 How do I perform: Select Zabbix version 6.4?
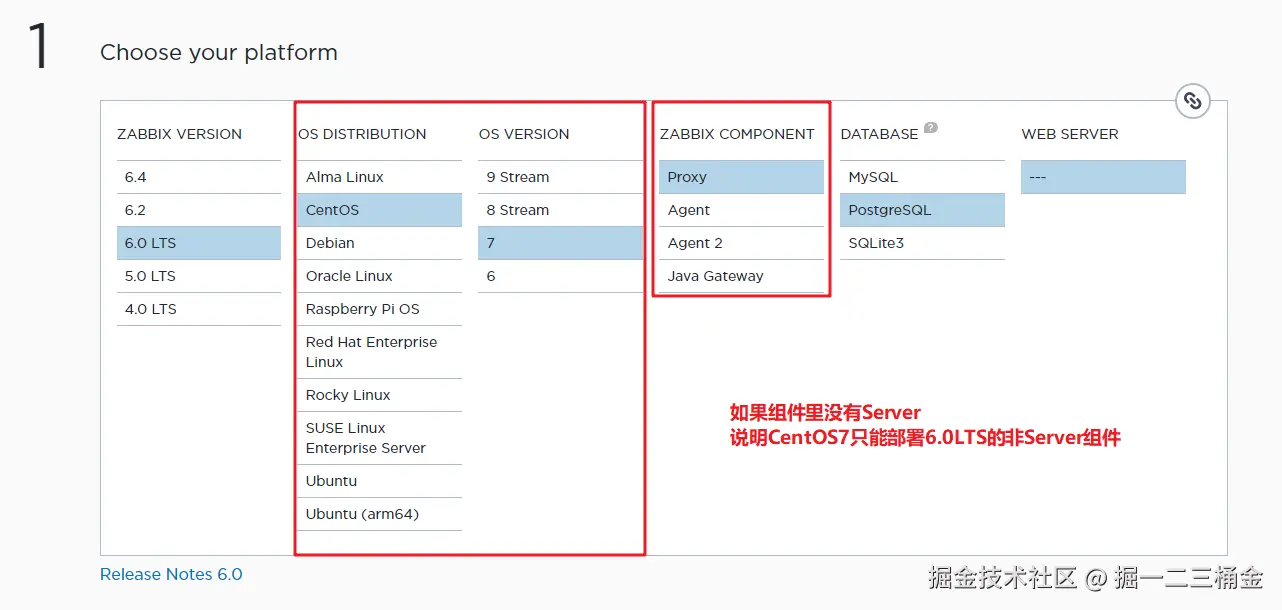(x=199, y=177)
